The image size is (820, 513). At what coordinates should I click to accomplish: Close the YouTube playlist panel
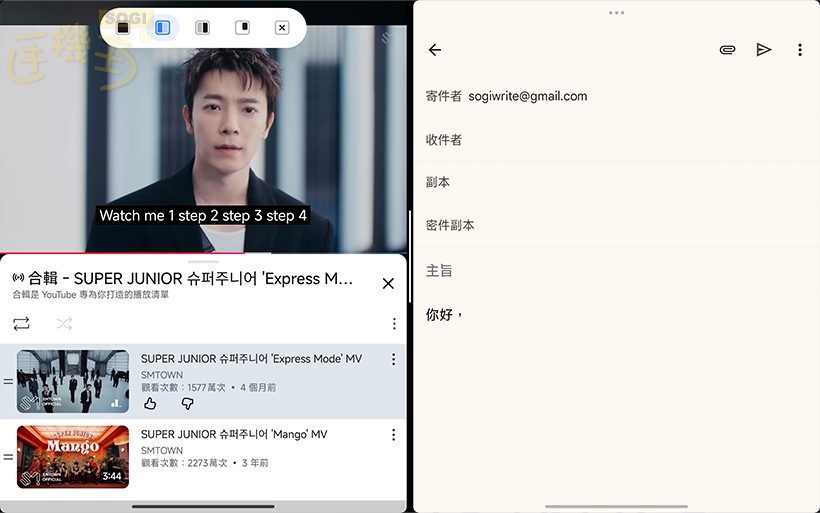[388, 283]
